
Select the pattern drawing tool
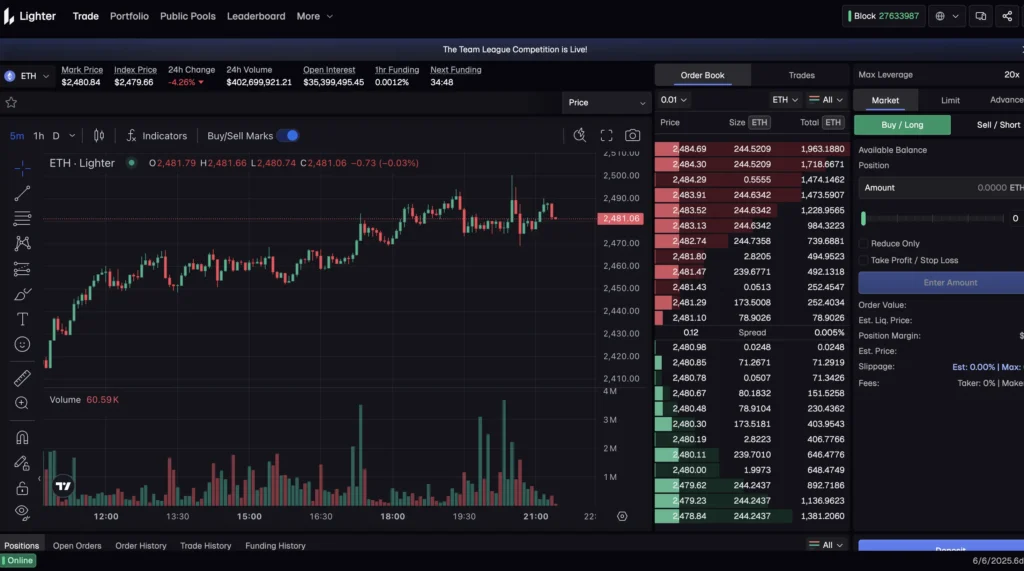[22, 244]
